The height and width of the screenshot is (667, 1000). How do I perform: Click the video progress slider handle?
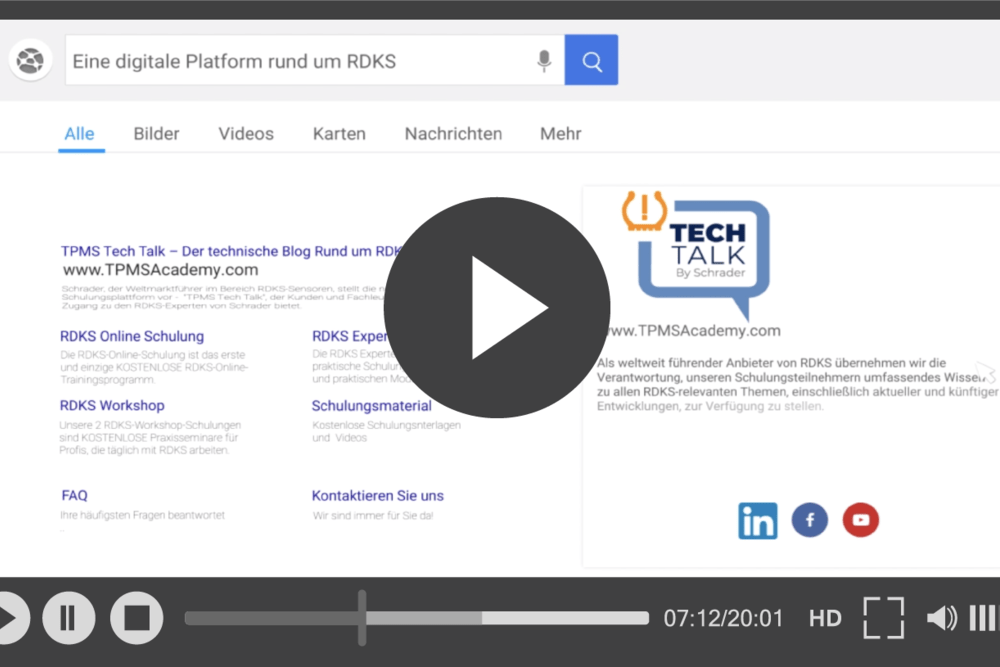pyautogui.click(x=362, y=617)
